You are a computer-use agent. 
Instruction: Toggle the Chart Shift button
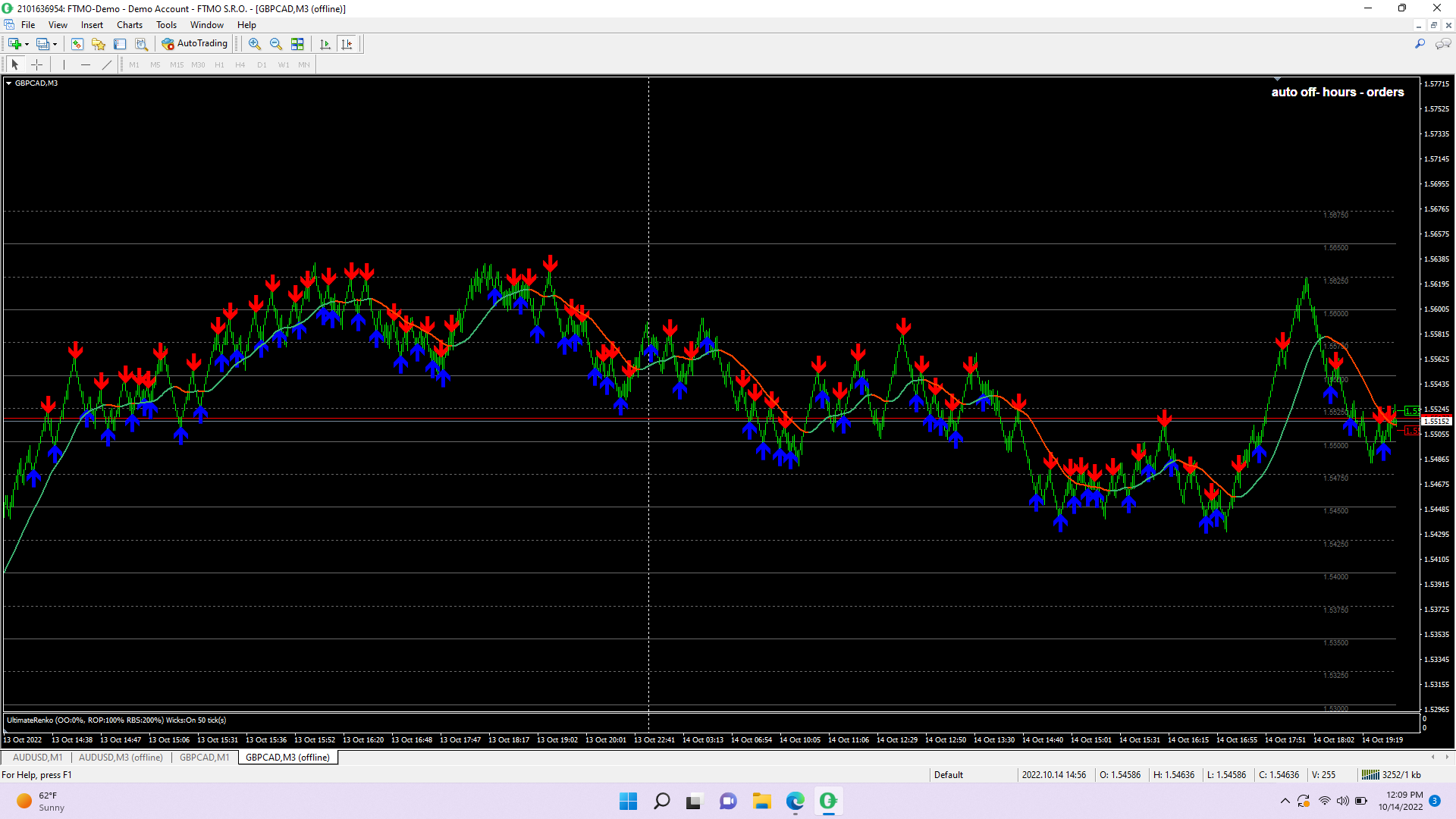(x=347, y=44)
